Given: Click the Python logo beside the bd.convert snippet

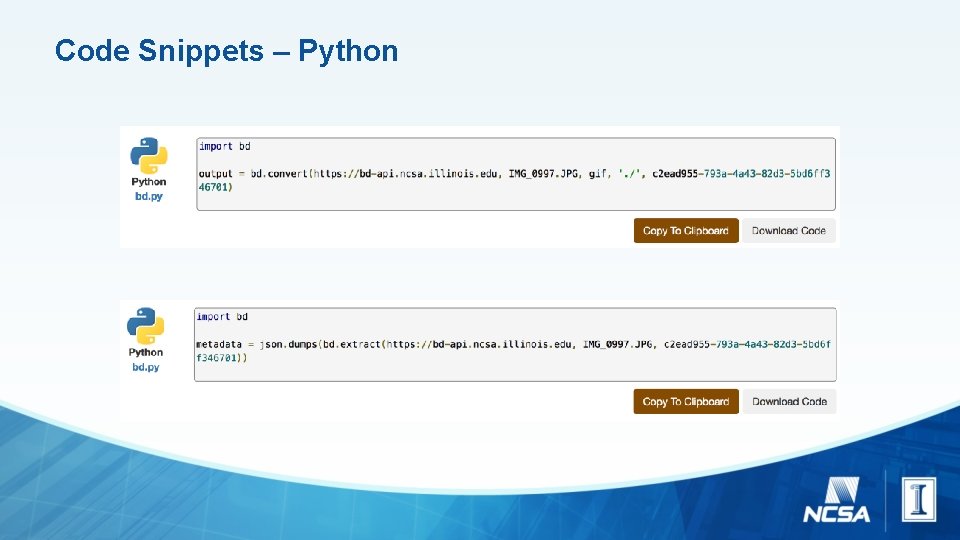Looking at the screenshot, I should click(x=149, y=156).
